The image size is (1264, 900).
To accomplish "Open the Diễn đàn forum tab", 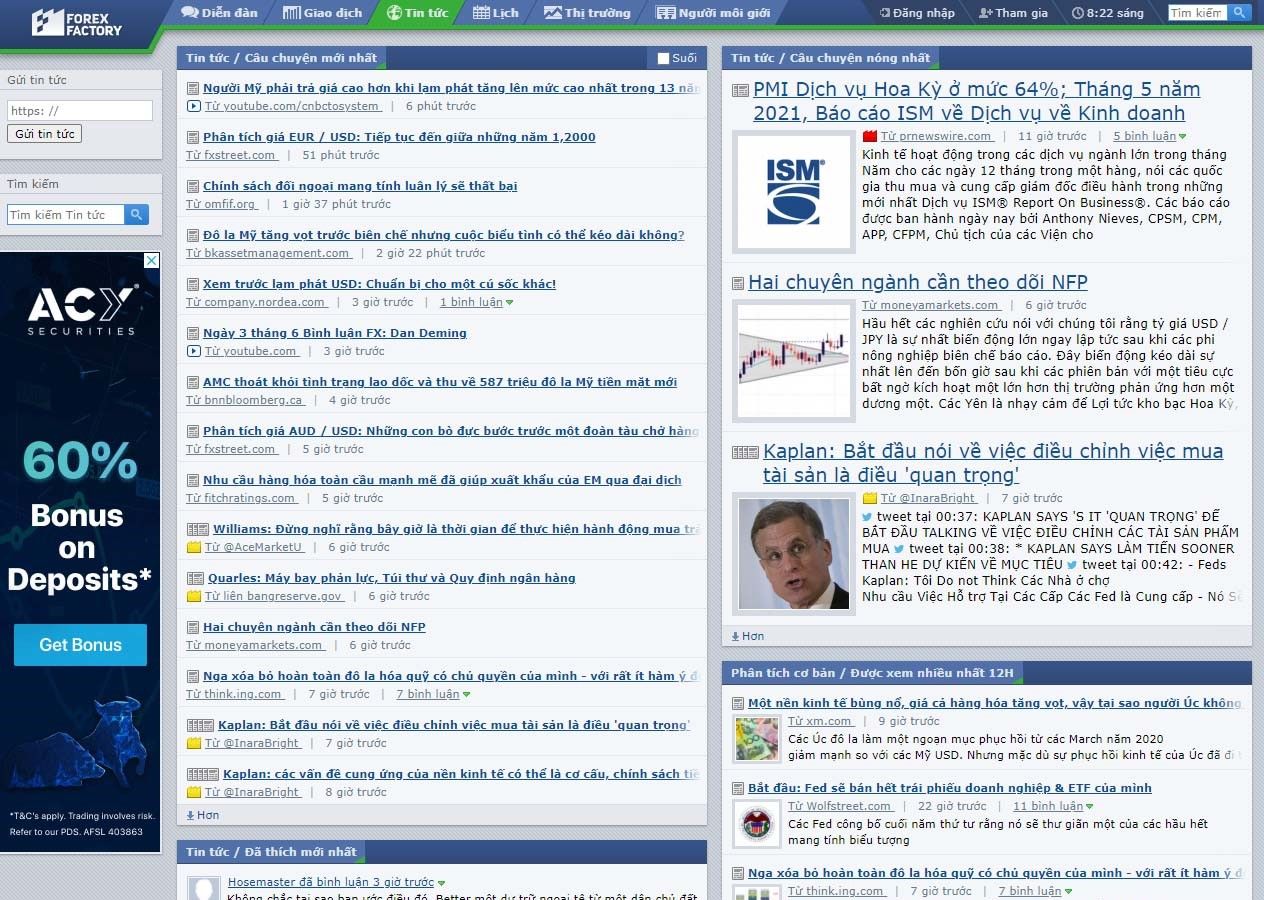I will coord(219,13).
